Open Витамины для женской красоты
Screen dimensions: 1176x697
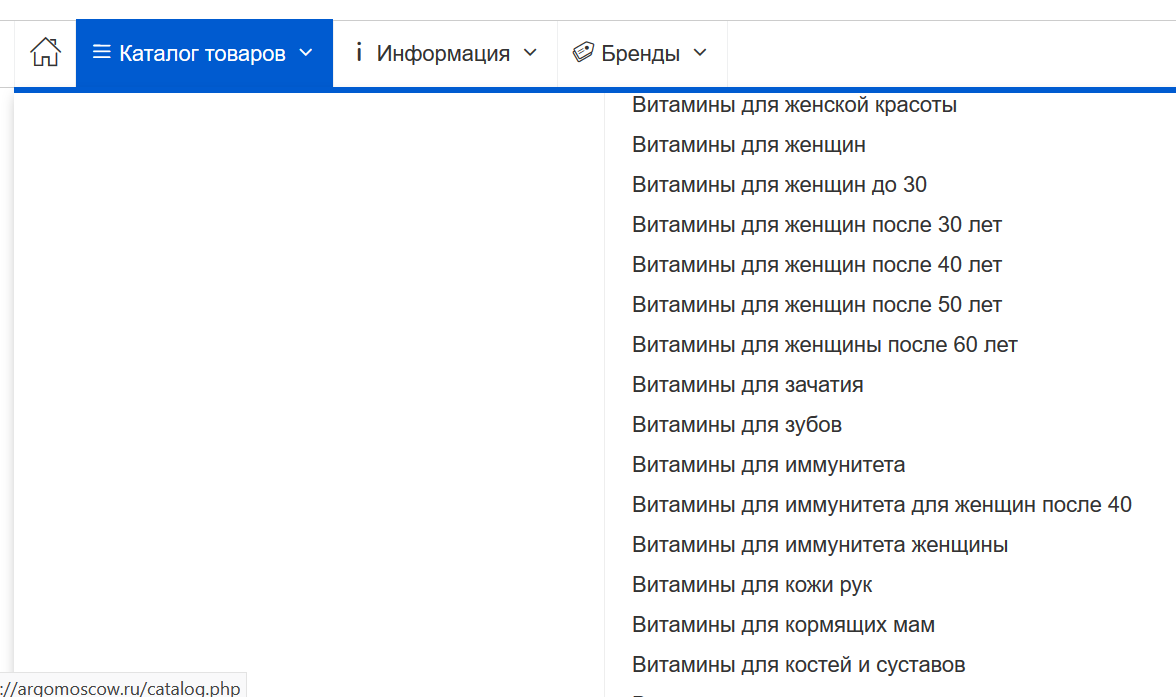pos(794,105)
